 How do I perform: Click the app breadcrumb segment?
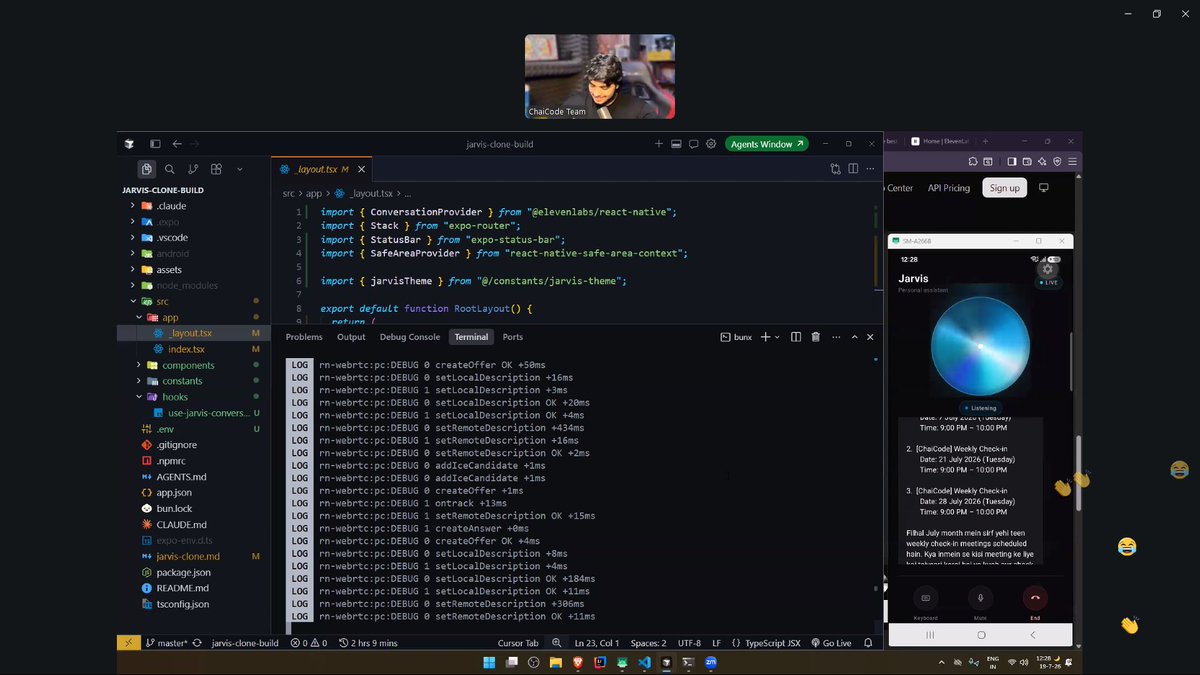pyautogui.click(x=314, y=193)
